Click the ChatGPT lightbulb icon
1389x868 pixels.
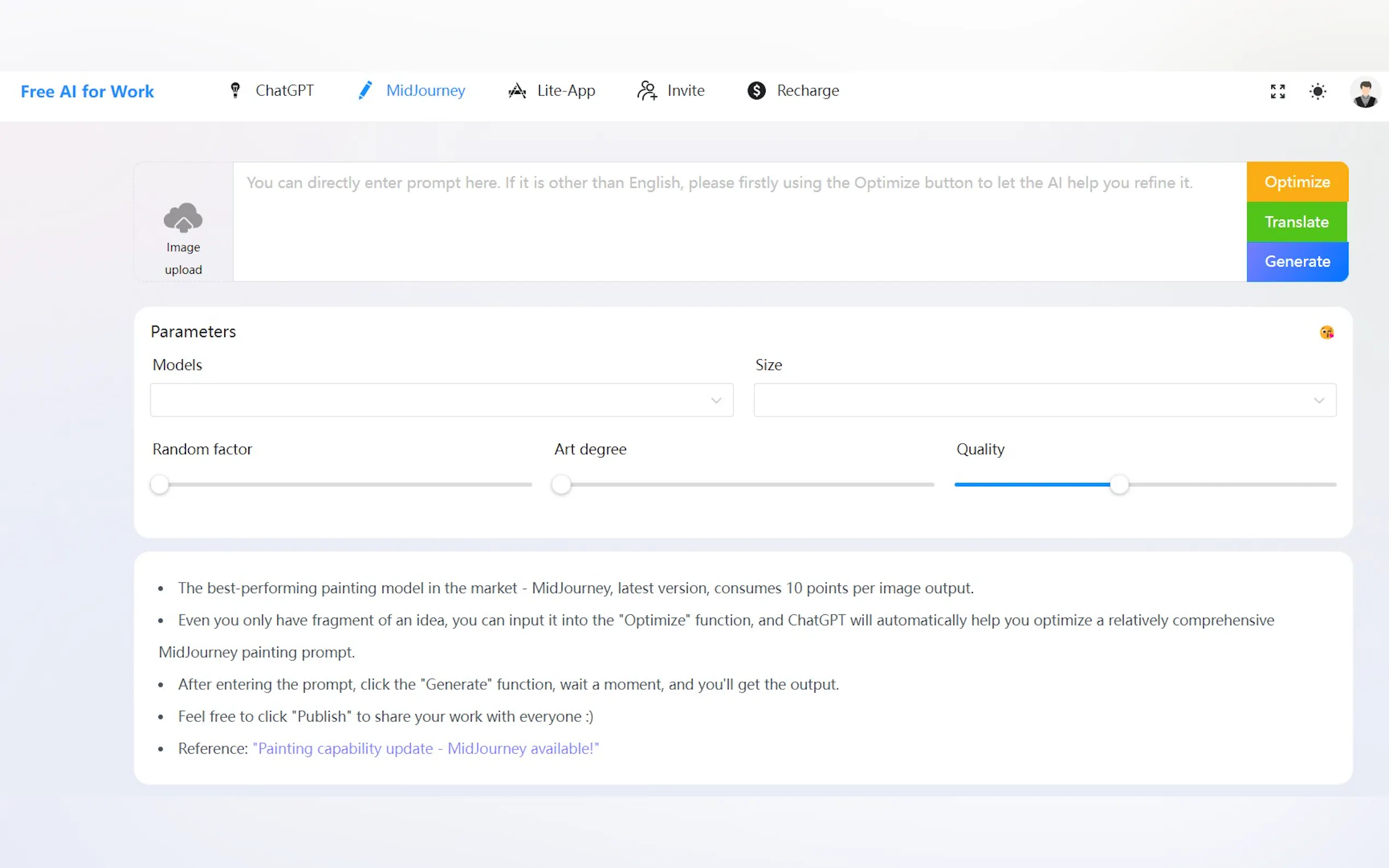point(235,90)
